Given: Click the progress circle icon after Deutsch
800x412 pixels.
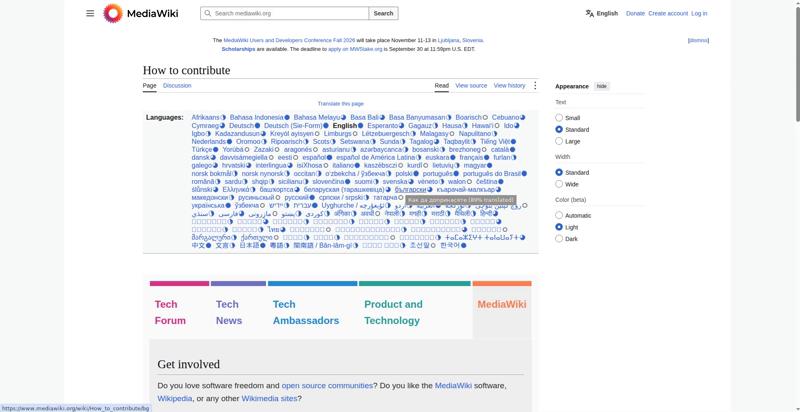Looking at the screenshot, I should coord(257,125).
